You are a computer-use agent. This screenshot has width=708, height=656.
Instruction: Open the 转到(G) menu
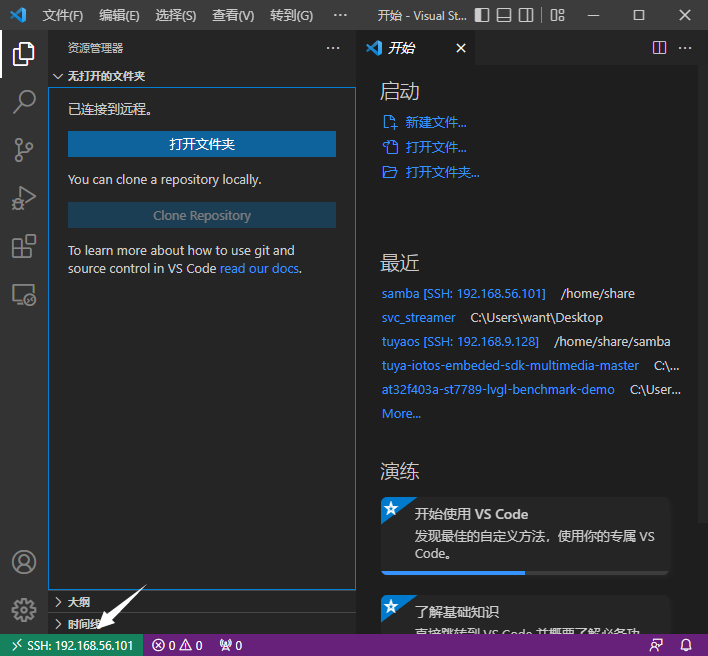(291, 16)
